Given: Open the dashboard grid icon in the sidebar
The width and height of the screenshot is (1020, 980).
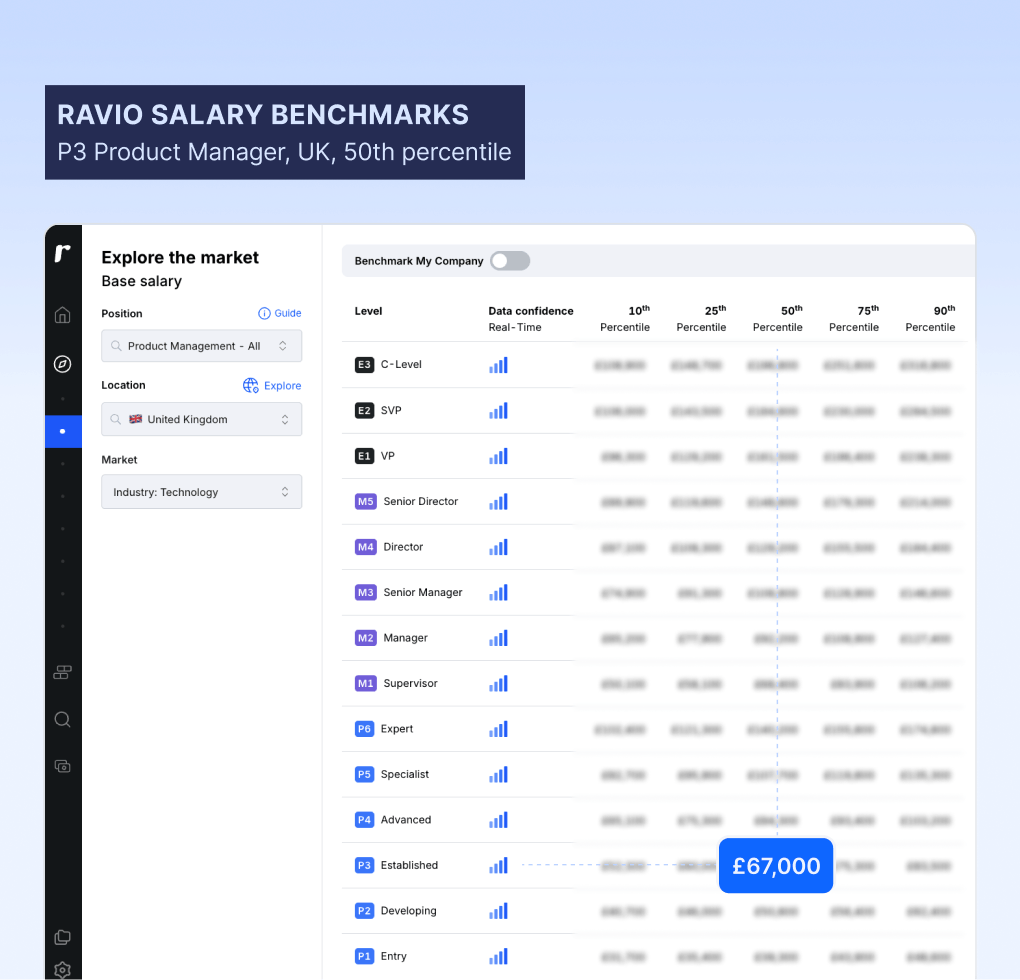Looking at the screenshot, I should click(x=62, y=672).
